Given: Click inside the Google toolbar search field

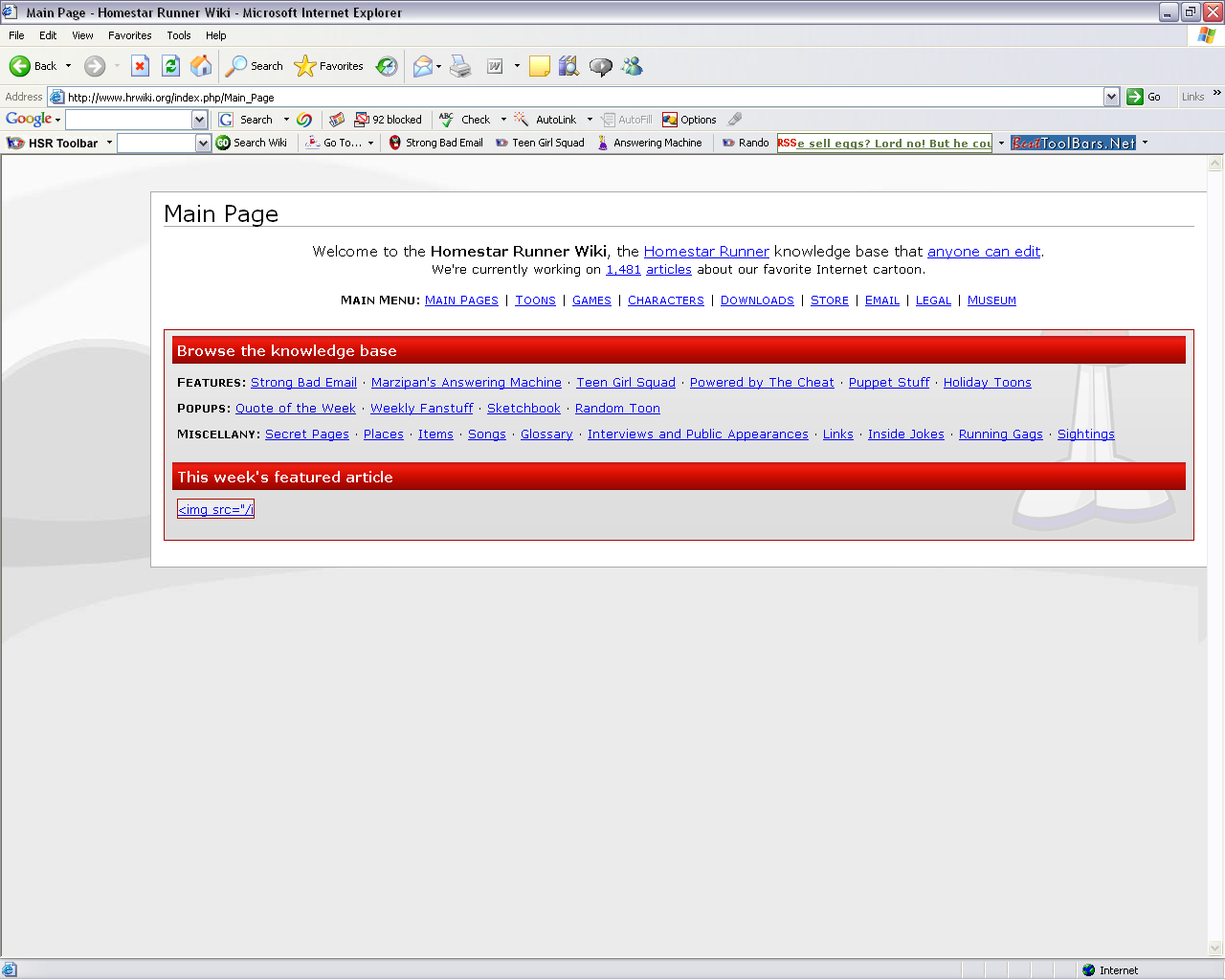Looking at the screenshot, I should tap(128, 120).
